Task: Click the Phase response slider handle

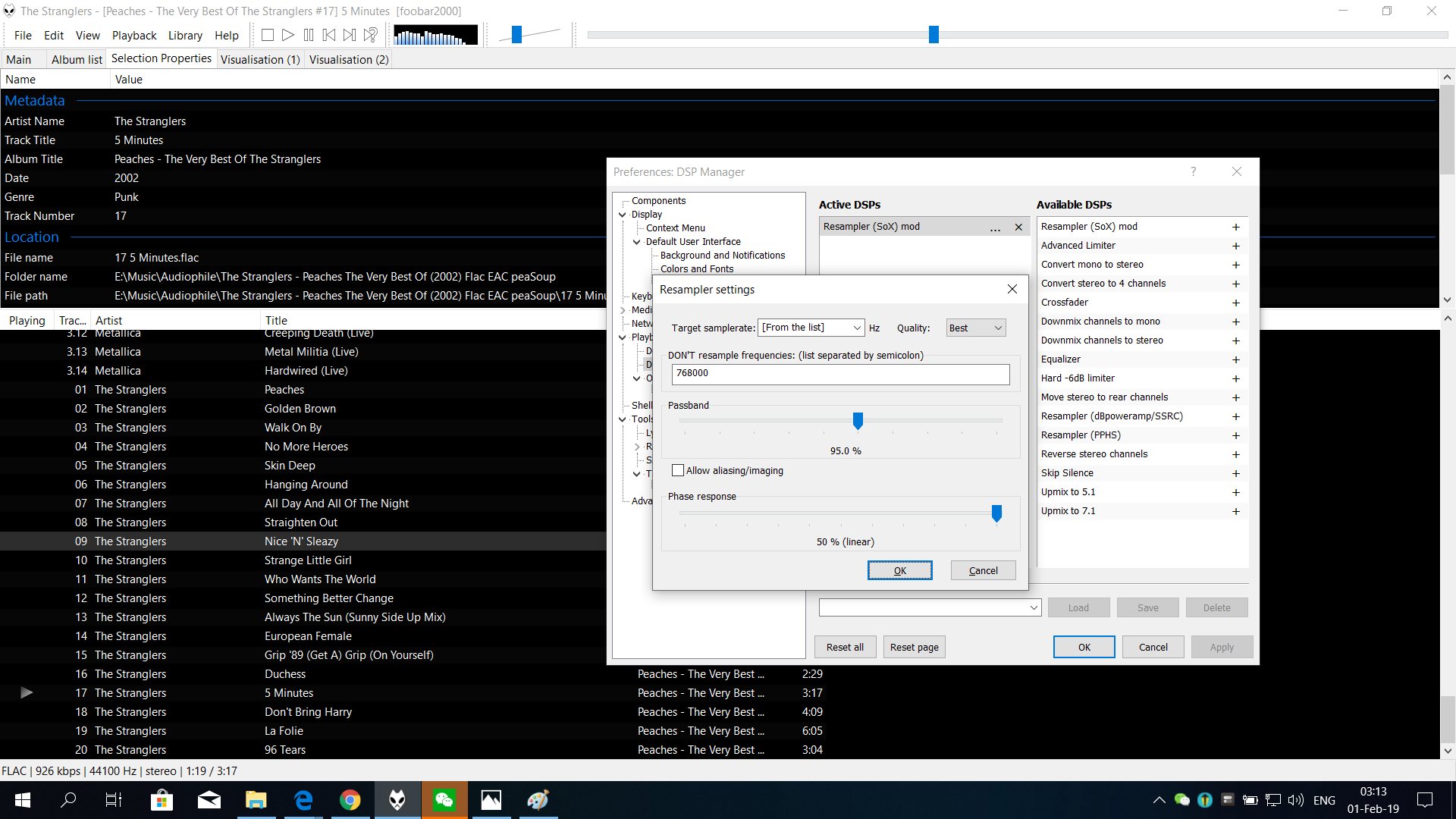Action: (996, 513)
